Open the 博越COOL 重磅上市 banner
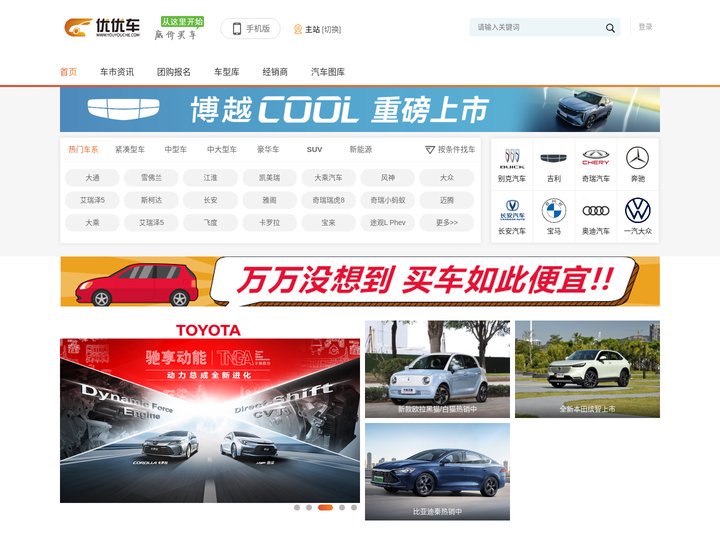 pyautogui.click(x=360, y=110)
